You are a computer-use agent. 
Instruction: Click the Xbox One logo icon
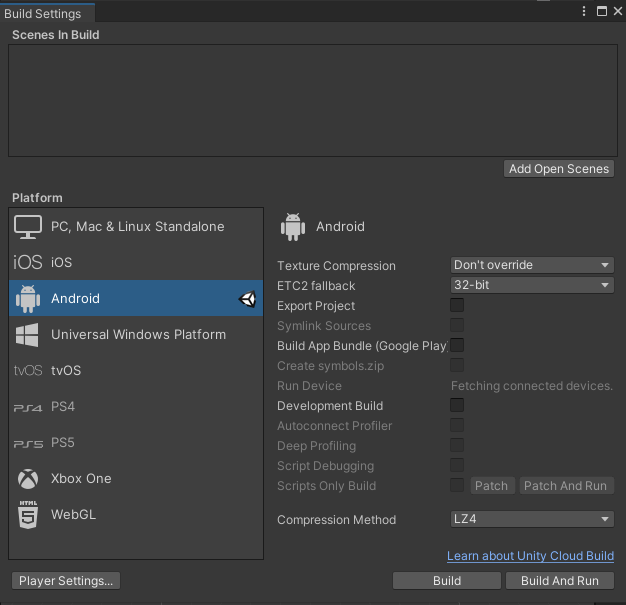coord(28,479)
